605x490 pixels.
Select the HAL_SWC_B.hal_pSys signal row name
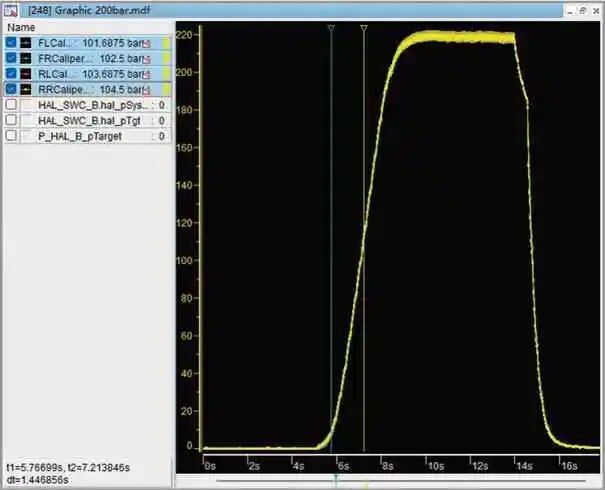(x=93, y=105)
